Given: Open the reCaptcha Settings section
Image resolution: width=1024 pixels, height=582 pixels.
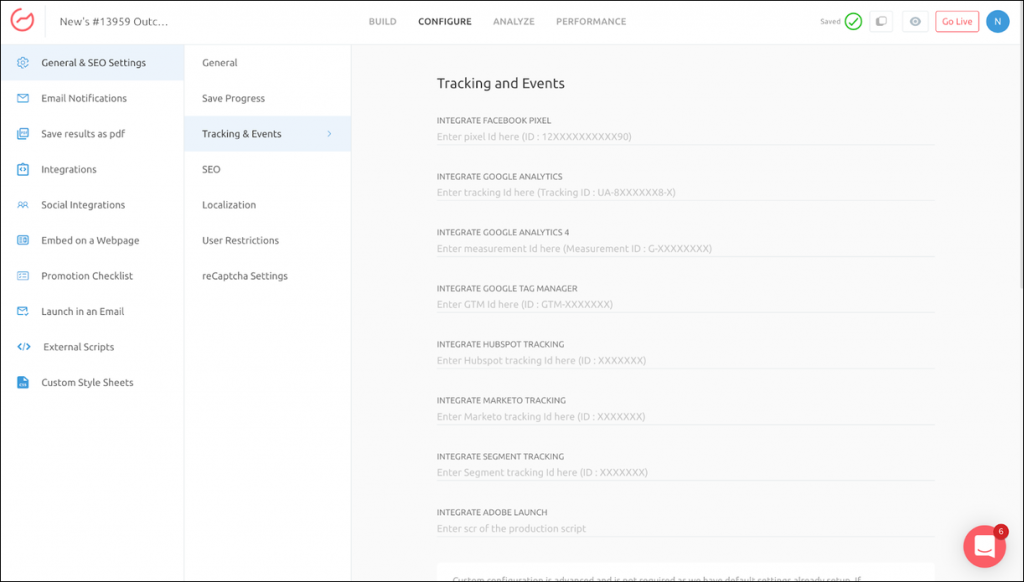Looking at the screenshot, I should coord(244,276).
